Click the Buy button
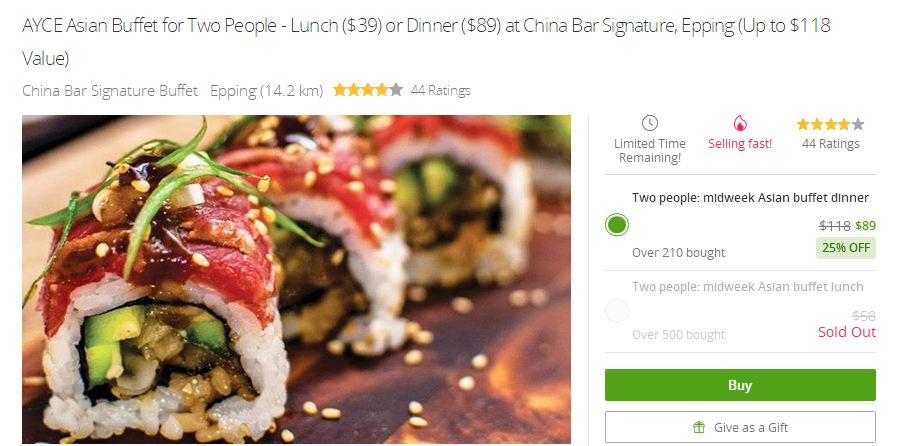Image resolution: width=897 pixels, height=446 pixels. (x=740, y=385)
